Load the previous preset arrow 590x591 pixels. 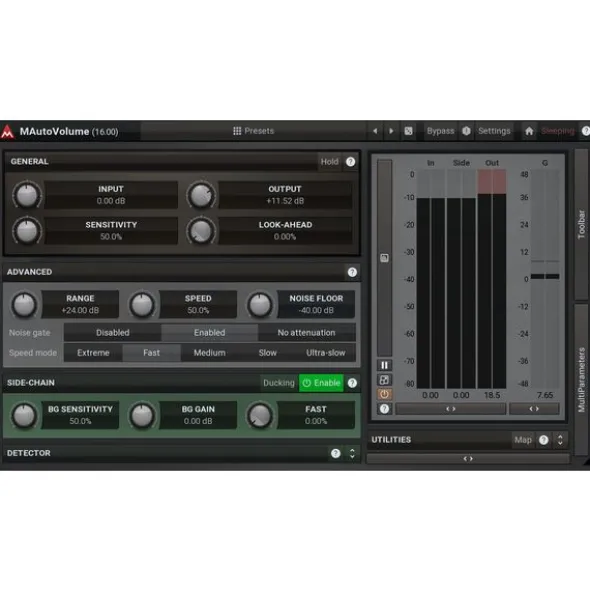tap(375, 131)
